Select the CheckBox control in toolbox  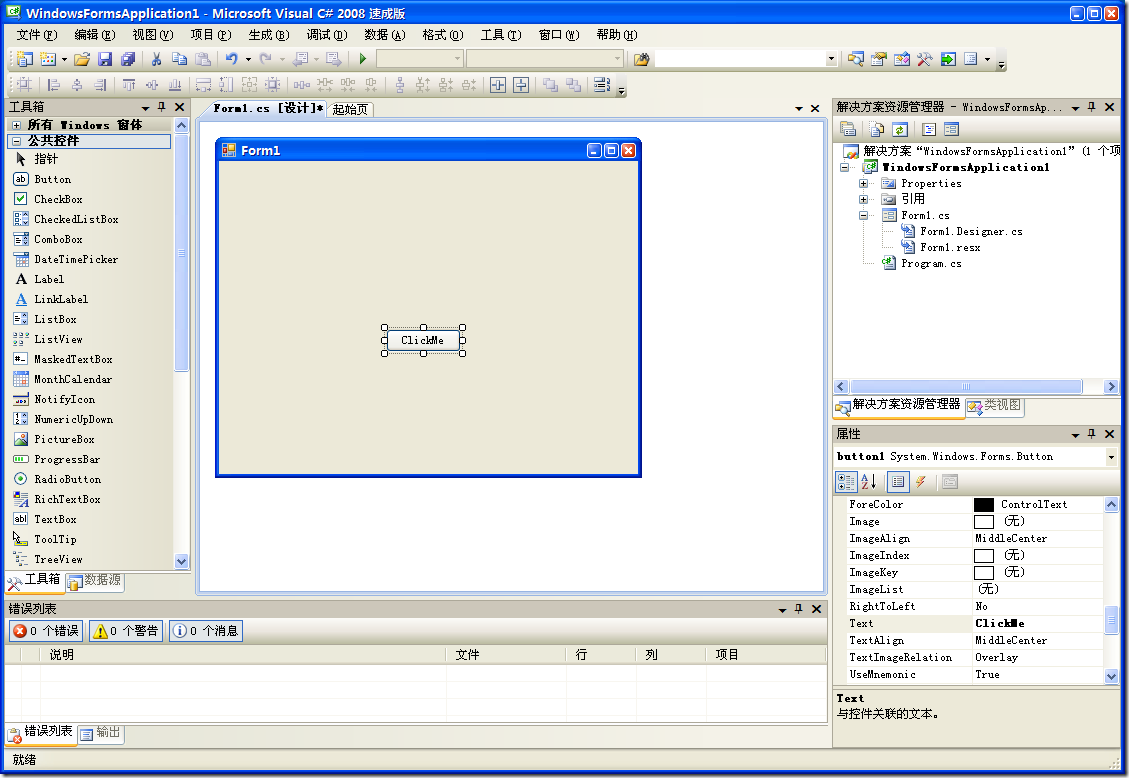tap(58, 199)
